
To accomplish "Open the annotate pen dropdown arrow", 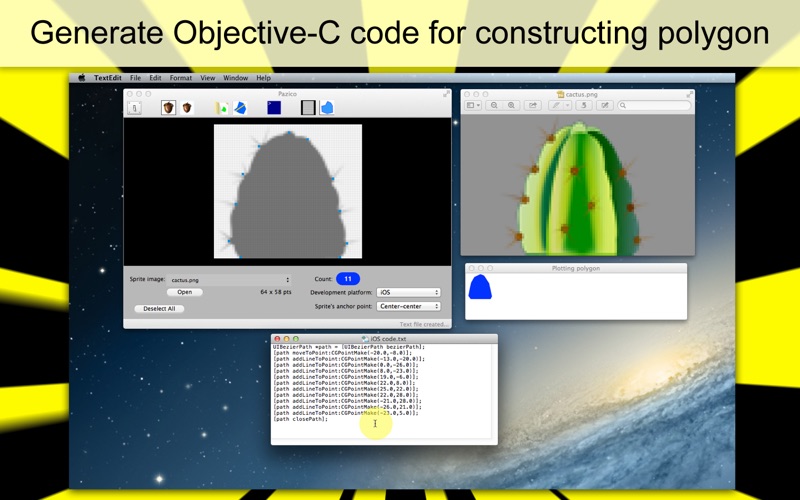I will point(567,105).
